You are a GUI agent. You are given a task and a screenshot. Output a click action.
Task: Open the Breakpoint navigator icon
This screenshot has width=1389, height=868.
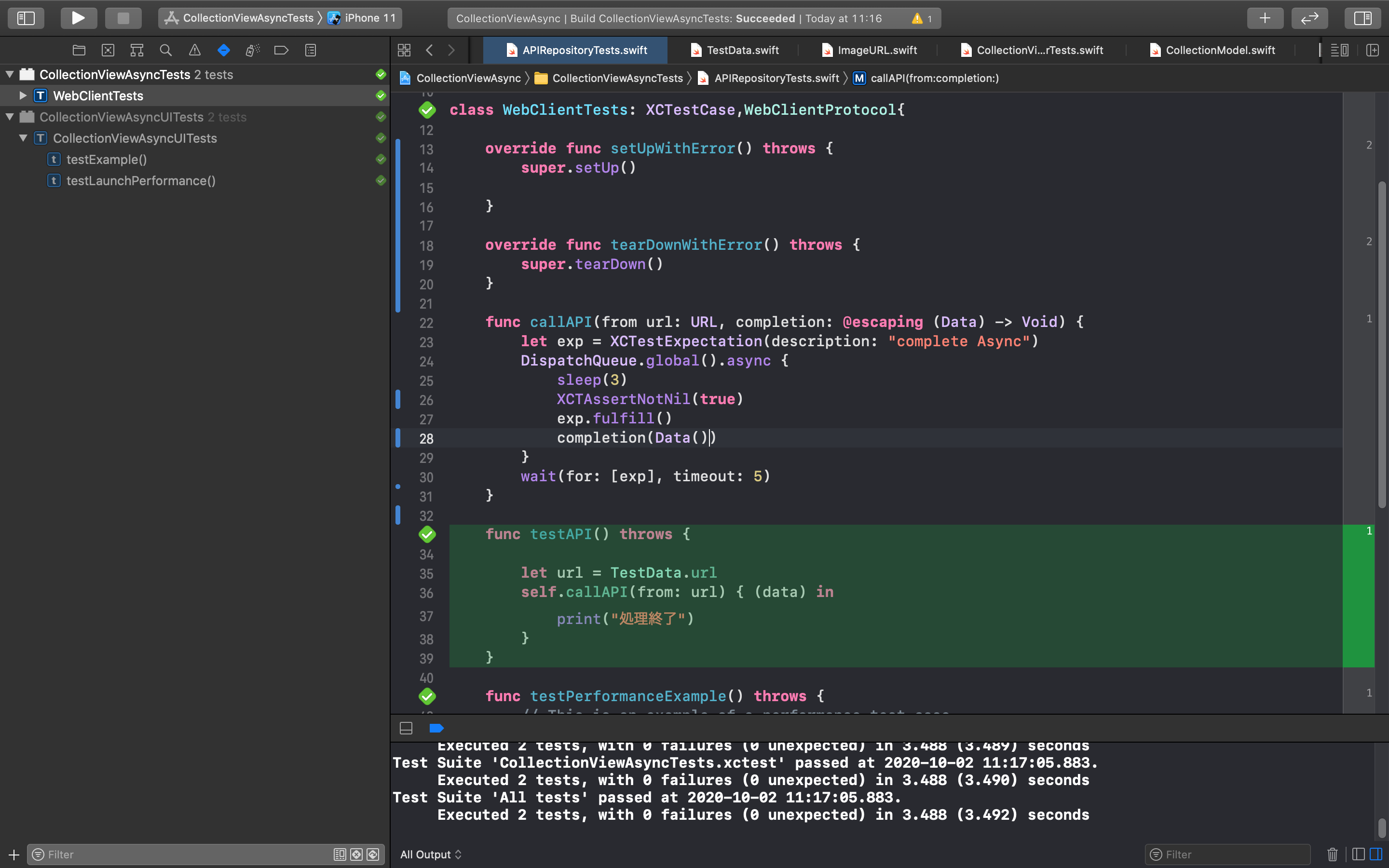[281, 51]
